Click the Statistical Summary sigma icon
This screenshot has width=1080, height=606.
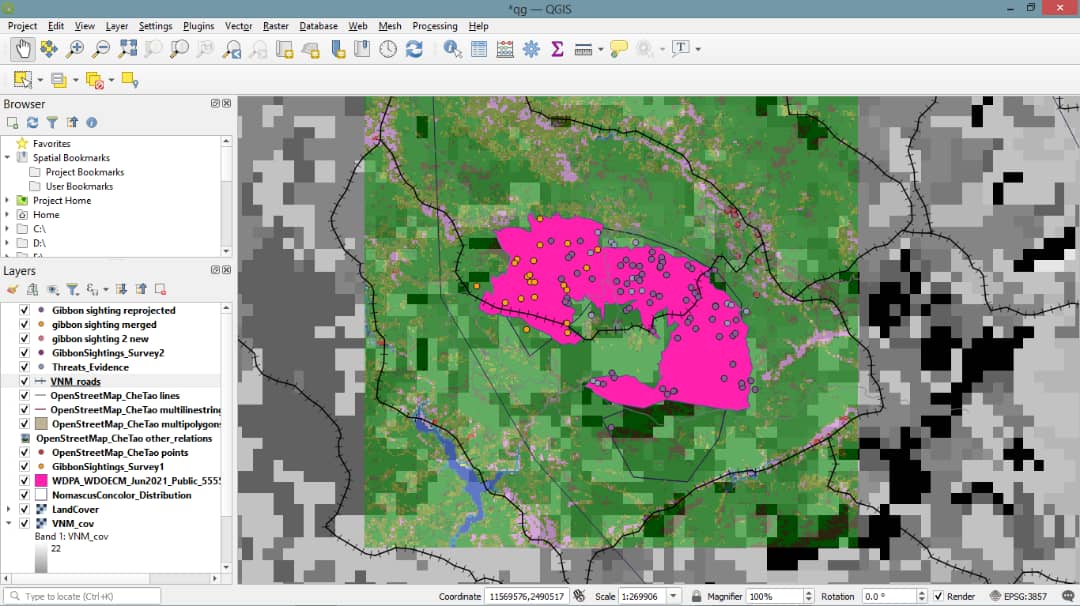(557, 49)
